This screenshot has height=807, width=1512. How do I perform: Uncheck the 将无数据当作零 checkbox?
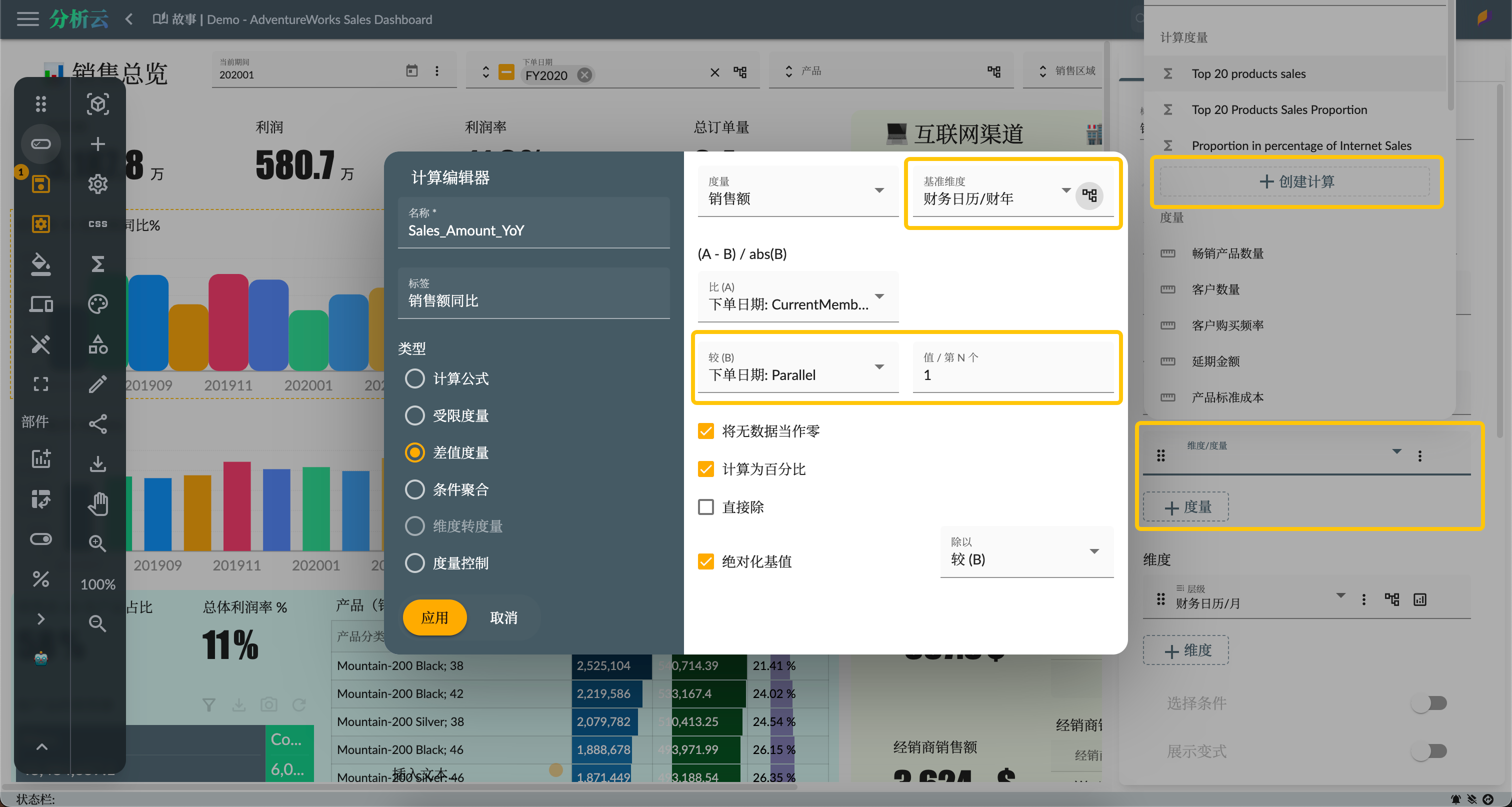pyautogui.click(x=706, y=431)
